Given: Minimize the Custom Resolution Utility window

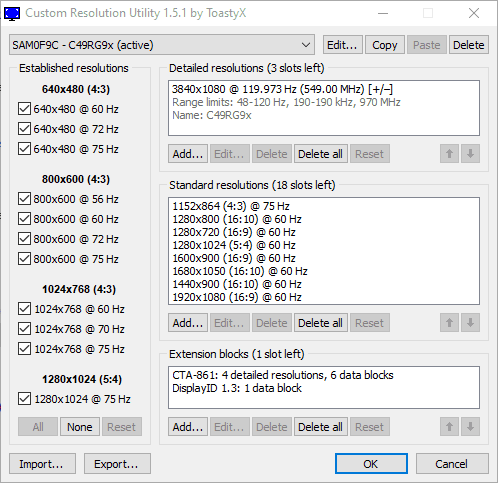Looking at the screenshot, I should pos(383,13).
